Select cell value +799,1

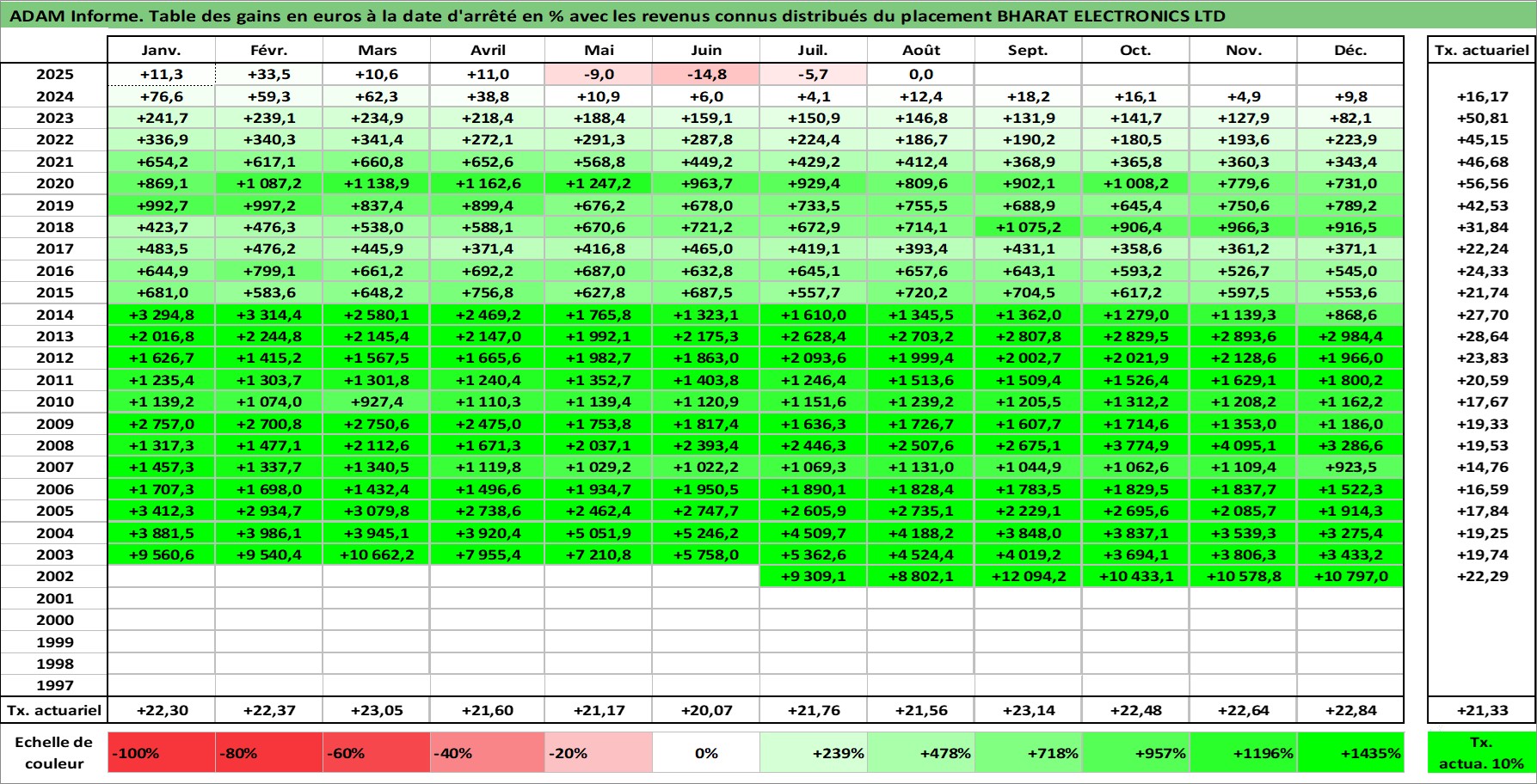coord(268,271)
